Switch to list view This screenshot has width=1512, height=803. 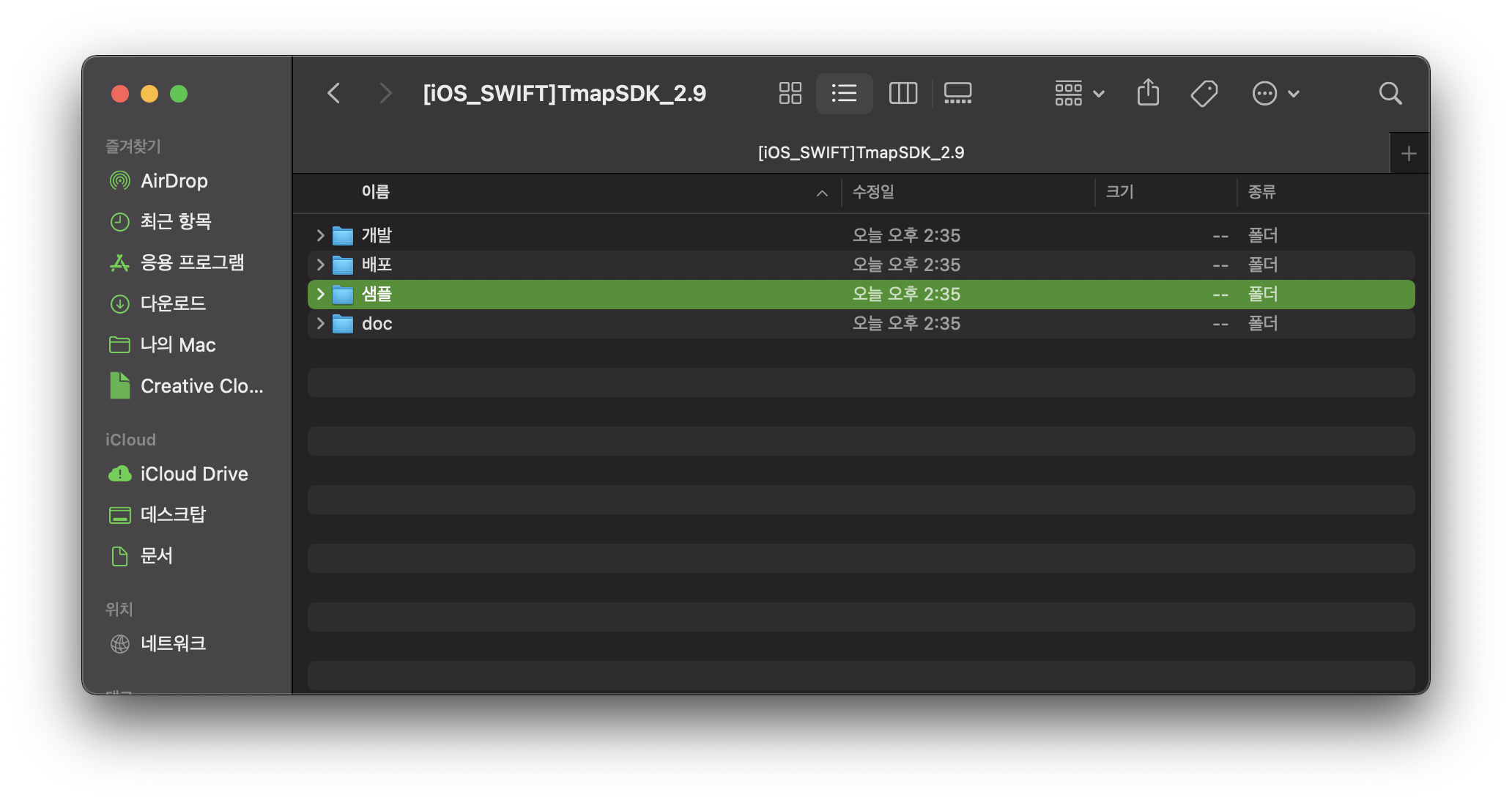click(844, 93)
